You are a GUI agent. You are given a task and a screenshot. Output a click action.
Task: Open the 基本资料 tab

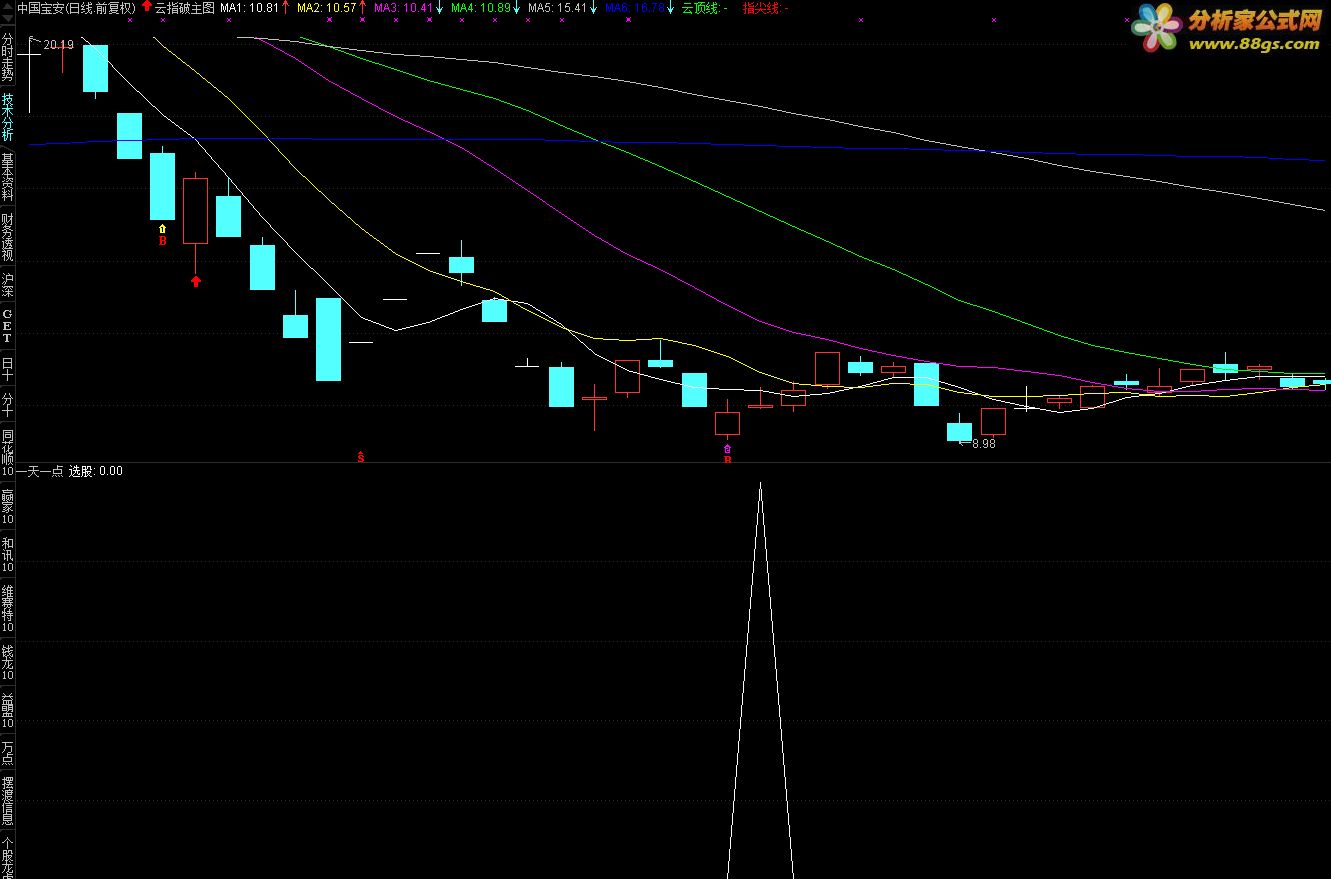(8, 178)
